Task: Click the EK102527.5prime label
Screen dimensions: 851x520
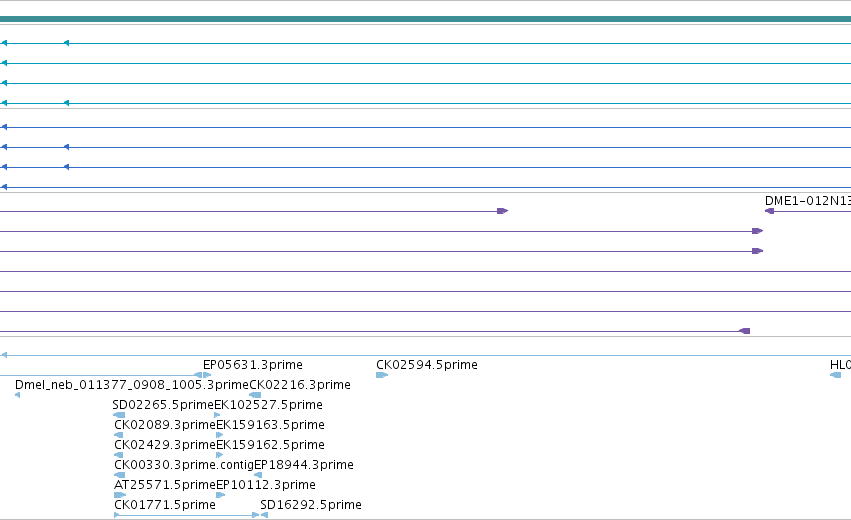Action: click(268, 405)
